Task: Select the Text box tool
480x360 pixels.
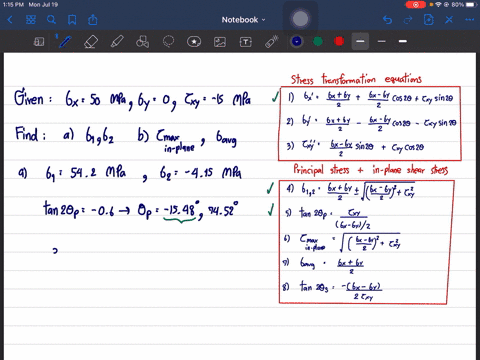Action: coord(246,42)
